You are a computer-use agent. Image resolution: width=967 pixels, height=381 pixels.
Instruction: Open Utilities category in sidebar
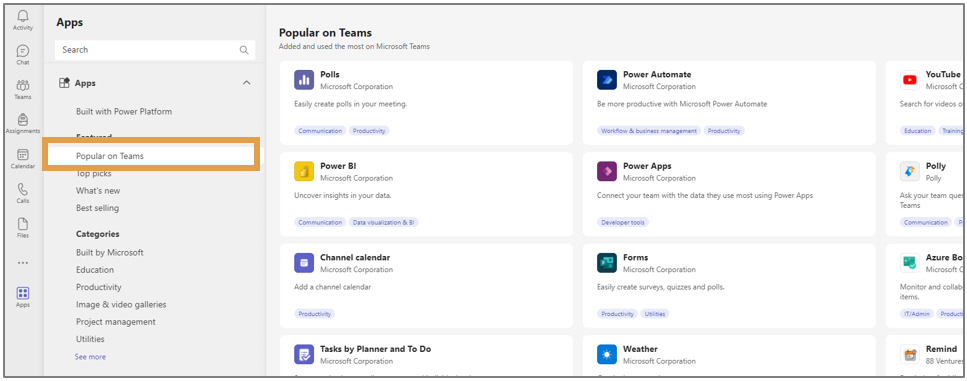[x=90, y=338]
